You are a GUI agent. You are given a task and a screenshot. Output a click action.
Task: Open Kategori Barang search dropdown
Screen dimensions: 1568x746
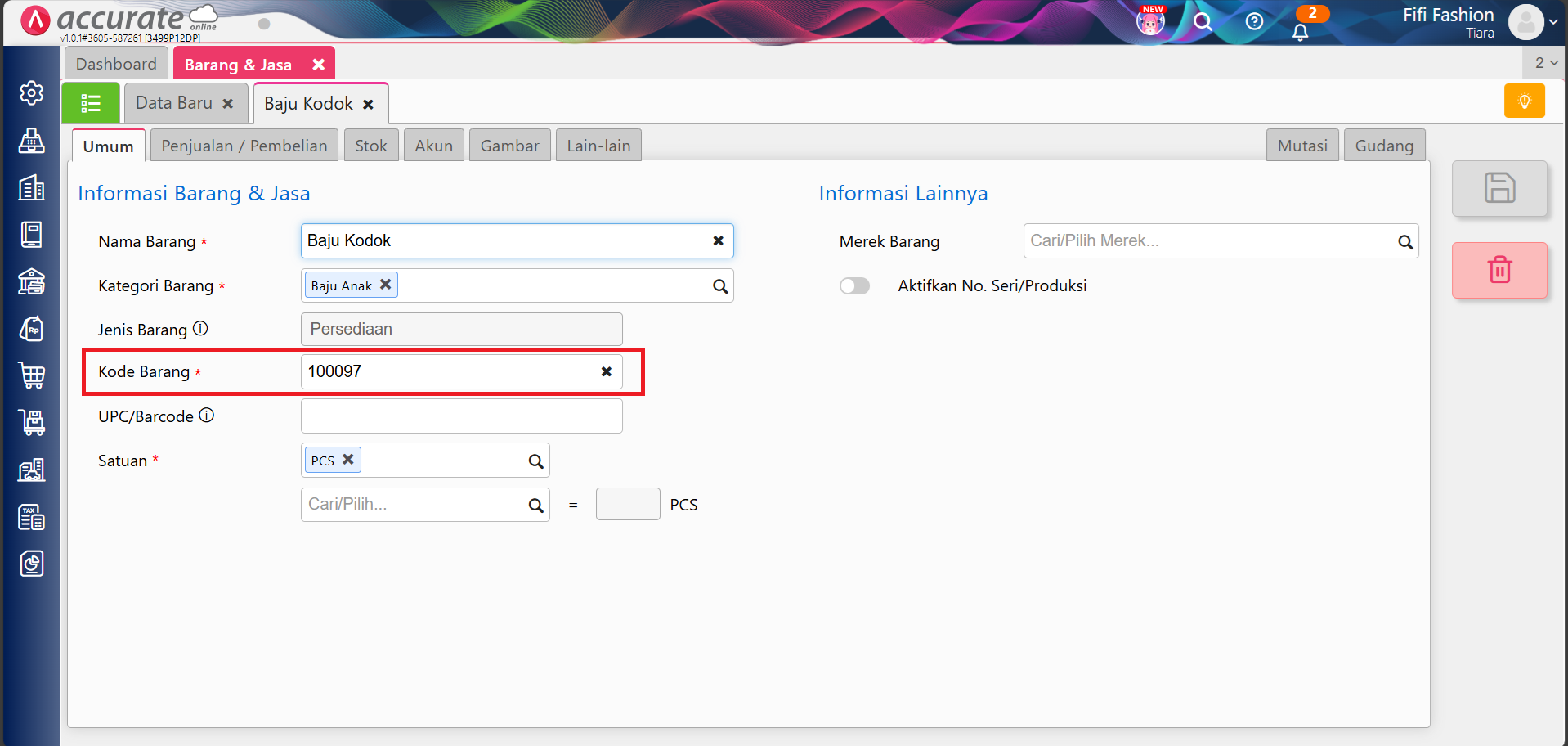point(719,286)
